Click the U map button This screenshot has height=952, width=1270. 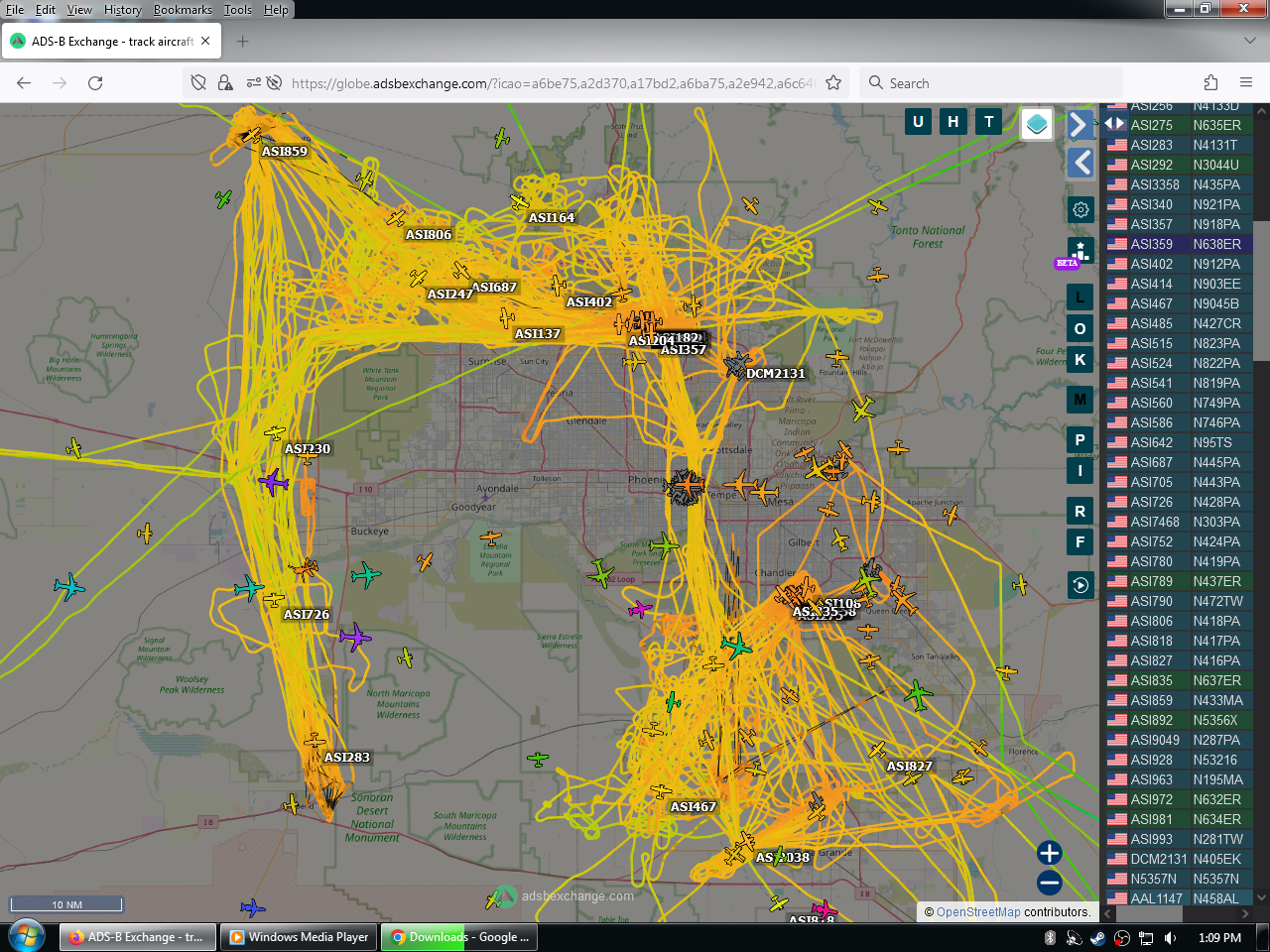(918, 122)
